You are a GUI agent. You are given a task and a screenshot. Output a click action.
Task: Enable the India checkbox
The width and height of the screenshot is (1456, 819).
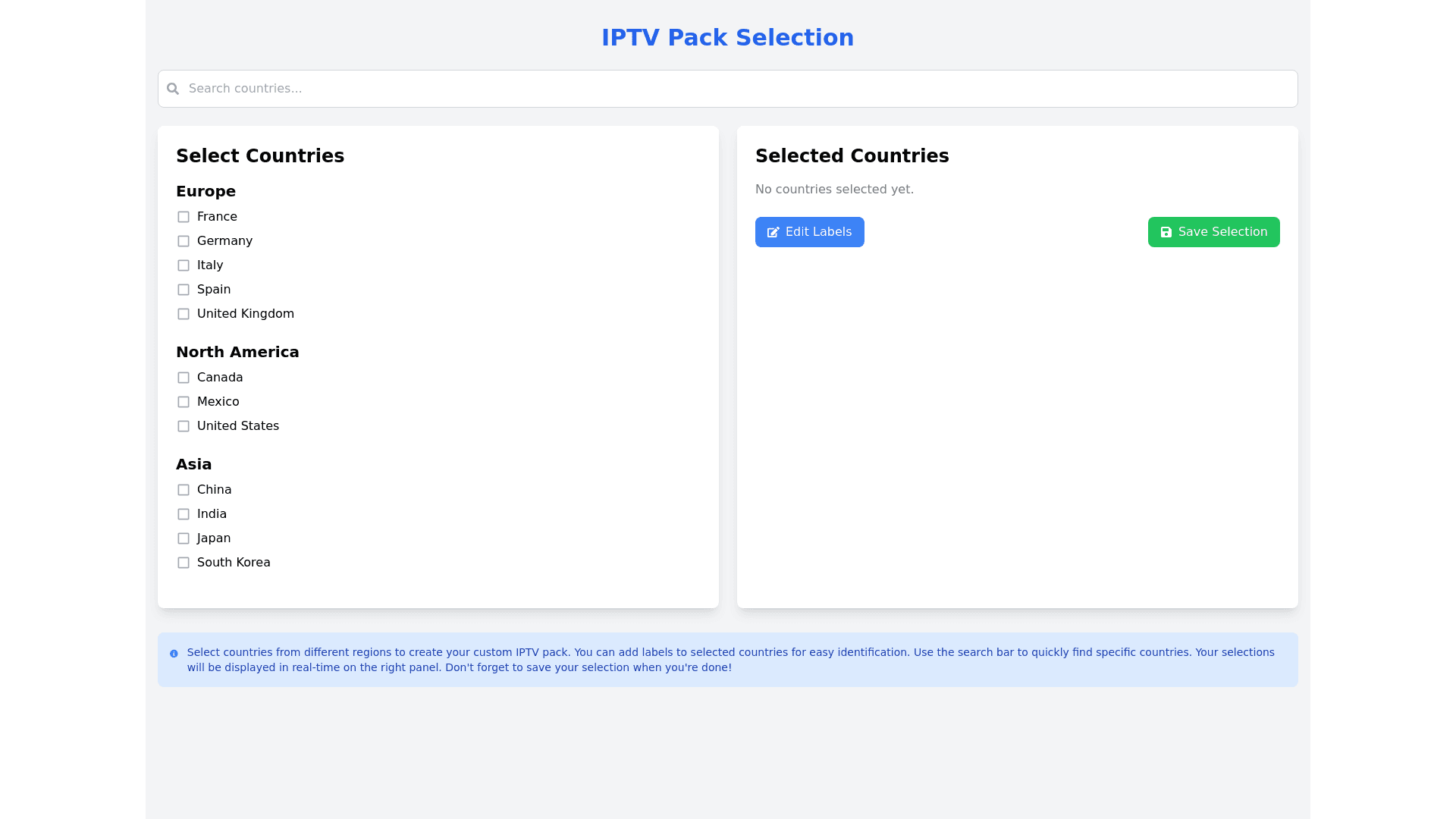(x=184, y=514)
